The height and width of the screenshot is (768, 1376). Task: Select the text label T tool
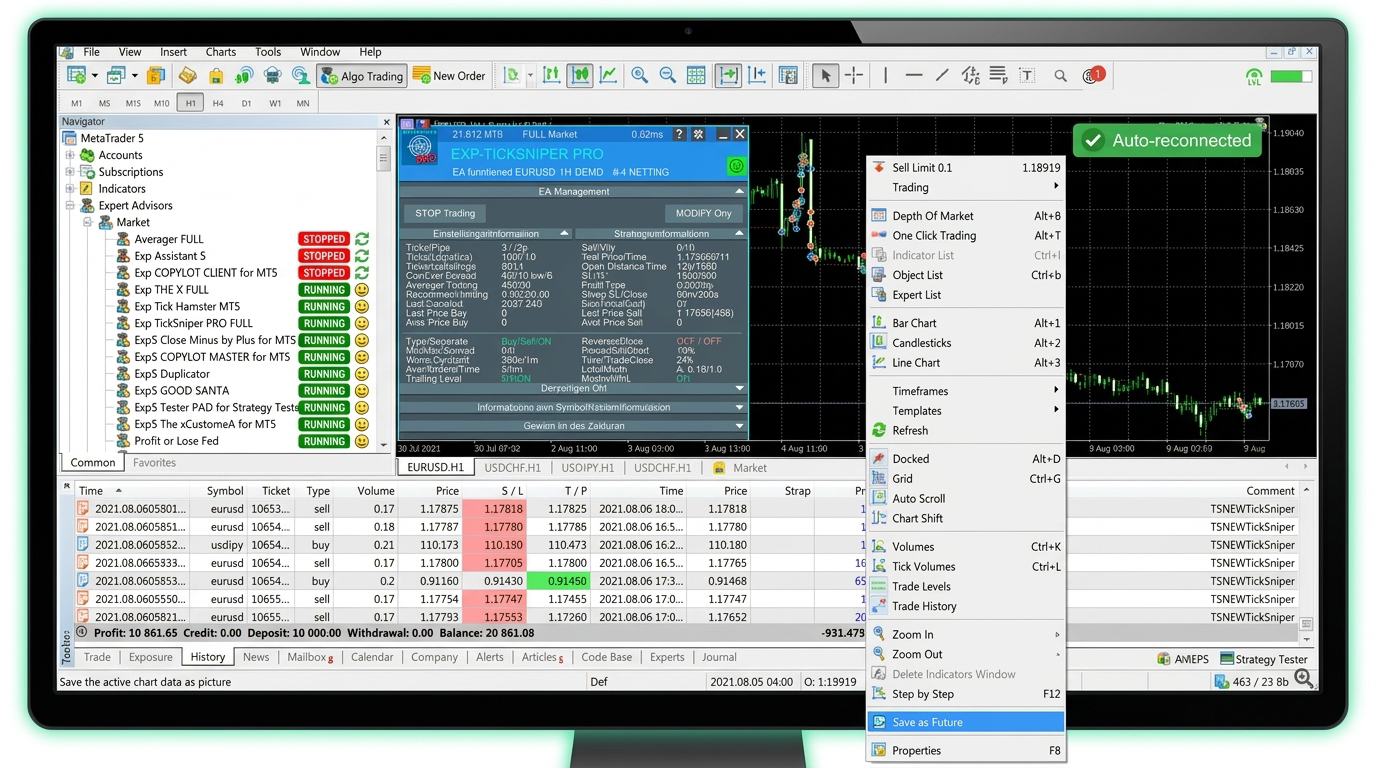[x=1027, y=75]
